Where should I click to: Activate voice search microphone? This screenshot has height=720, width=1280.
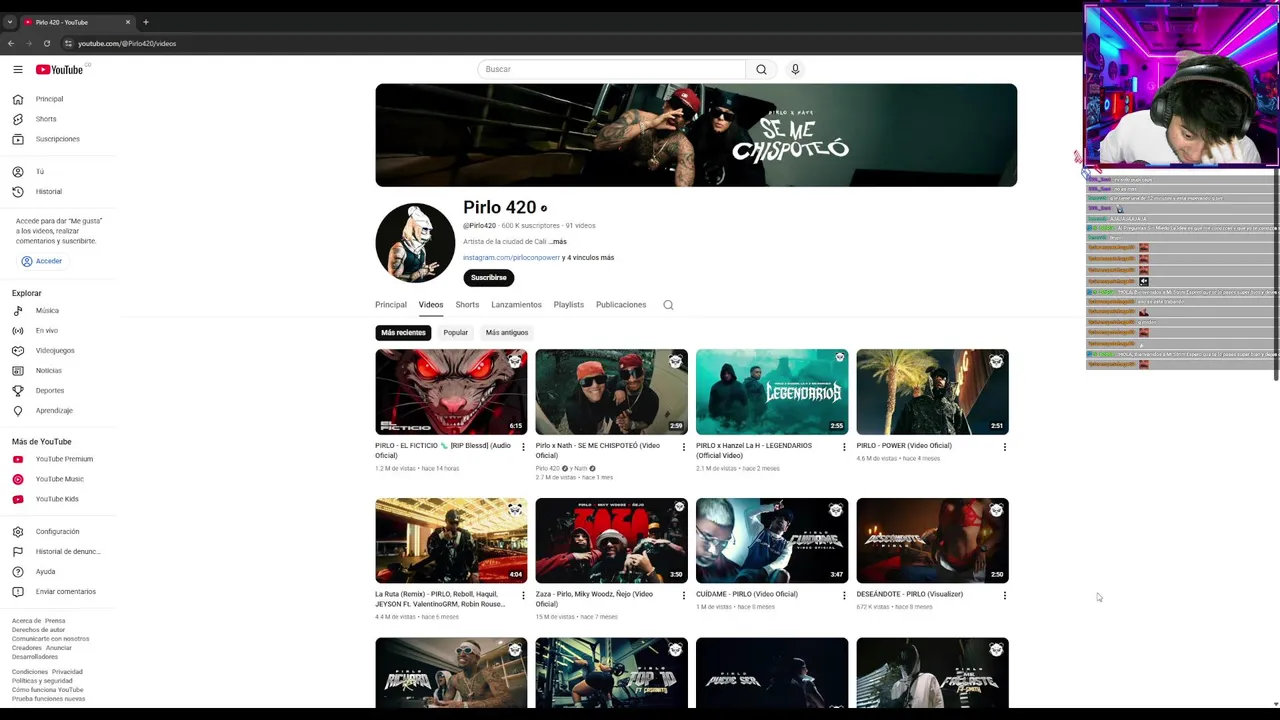(795, 69)
